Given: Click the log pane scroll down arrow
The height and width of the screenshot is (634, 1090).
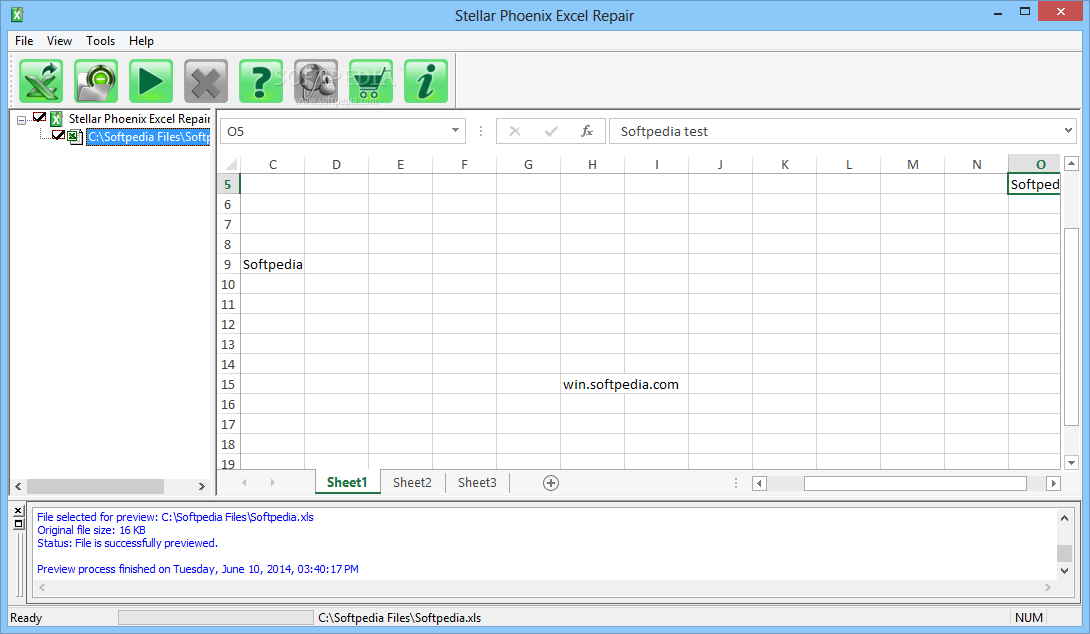Looking at the screenshot, I should [1064, 570].
